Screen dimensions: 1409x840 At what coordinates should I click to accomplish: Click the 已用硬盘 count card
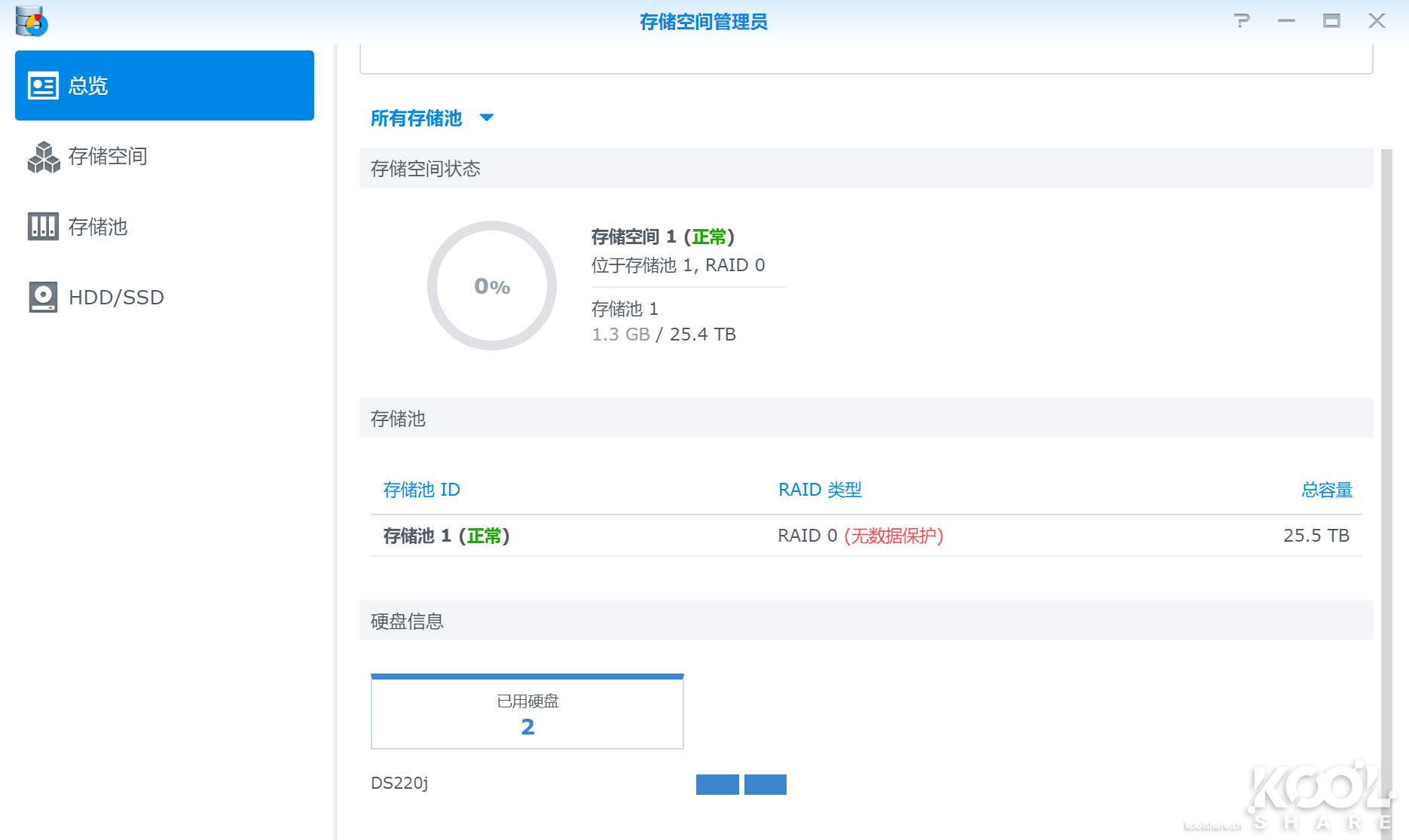pyautogui.click(x=527, y=713)
